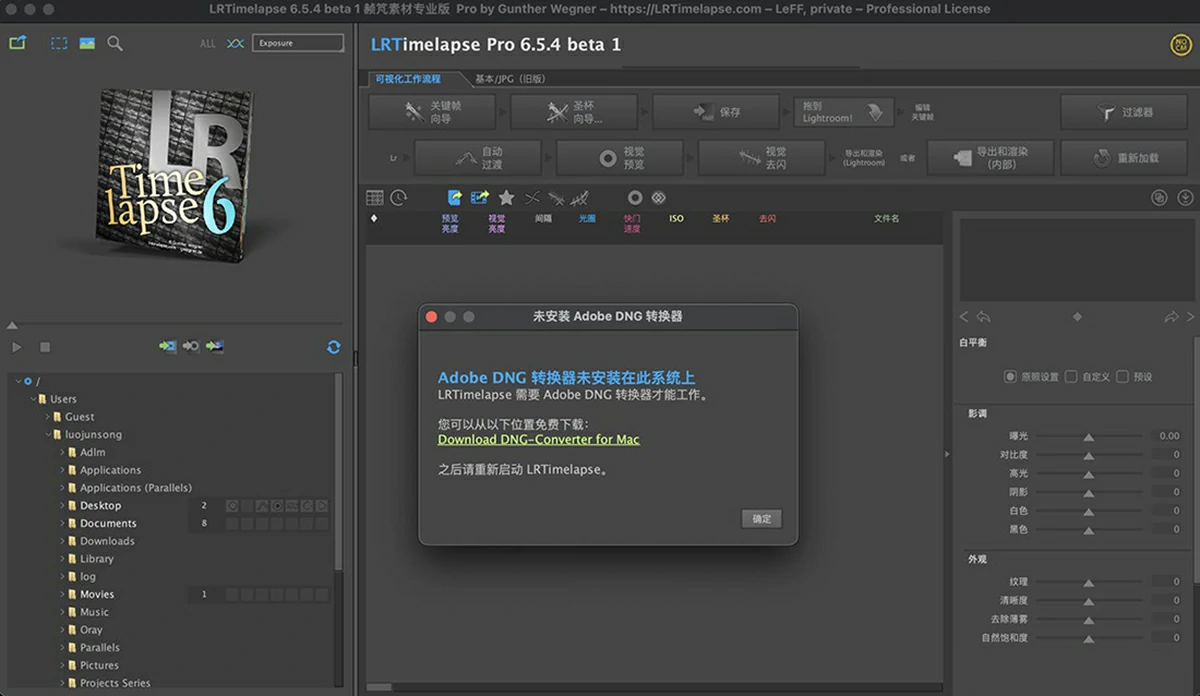Click the 保存 save button
This screenshot has height=696, width=1200.
point(716,112)
